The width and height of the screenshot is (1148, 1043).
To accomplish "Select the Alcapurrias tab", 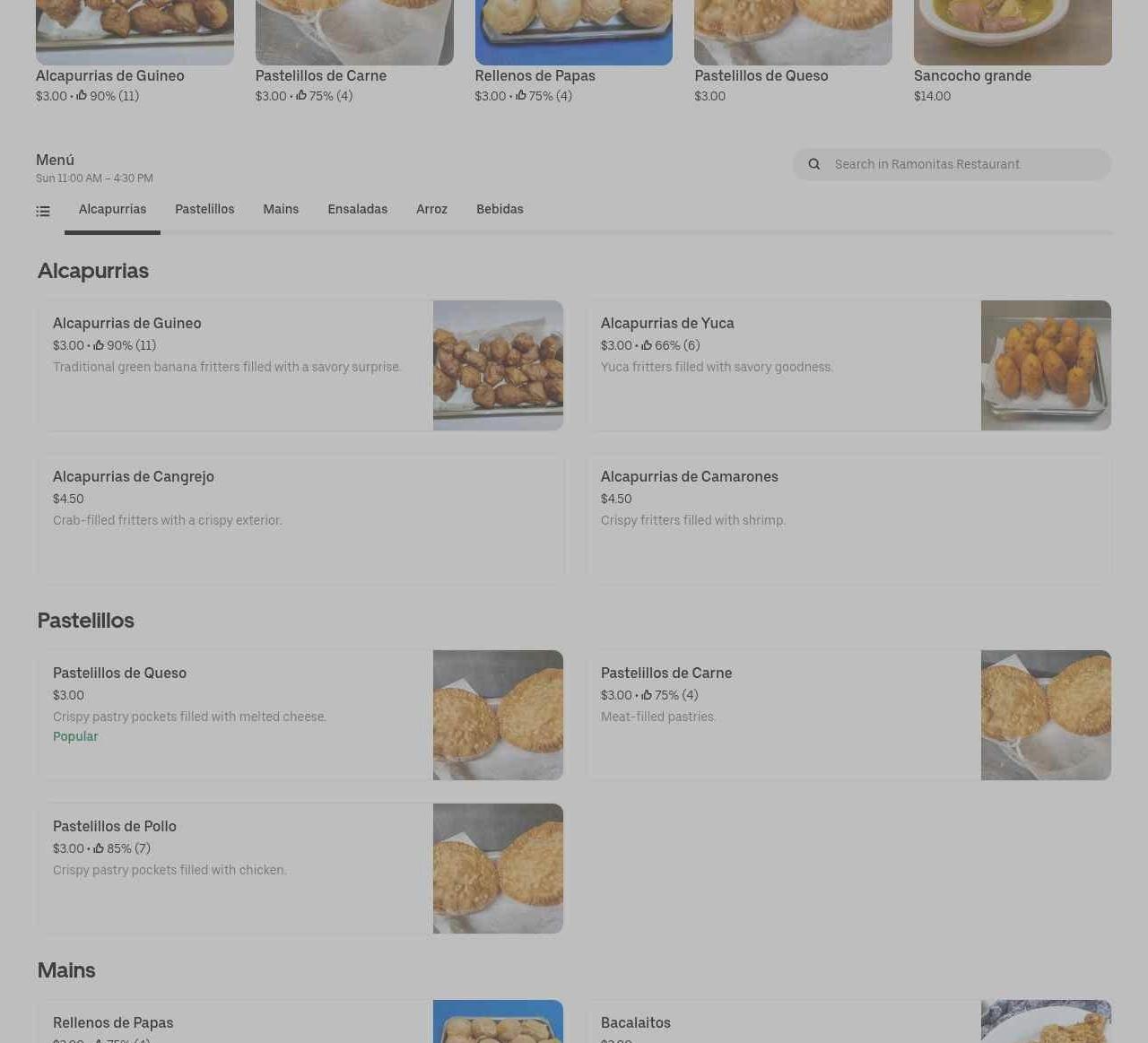I will click(112, 209).
